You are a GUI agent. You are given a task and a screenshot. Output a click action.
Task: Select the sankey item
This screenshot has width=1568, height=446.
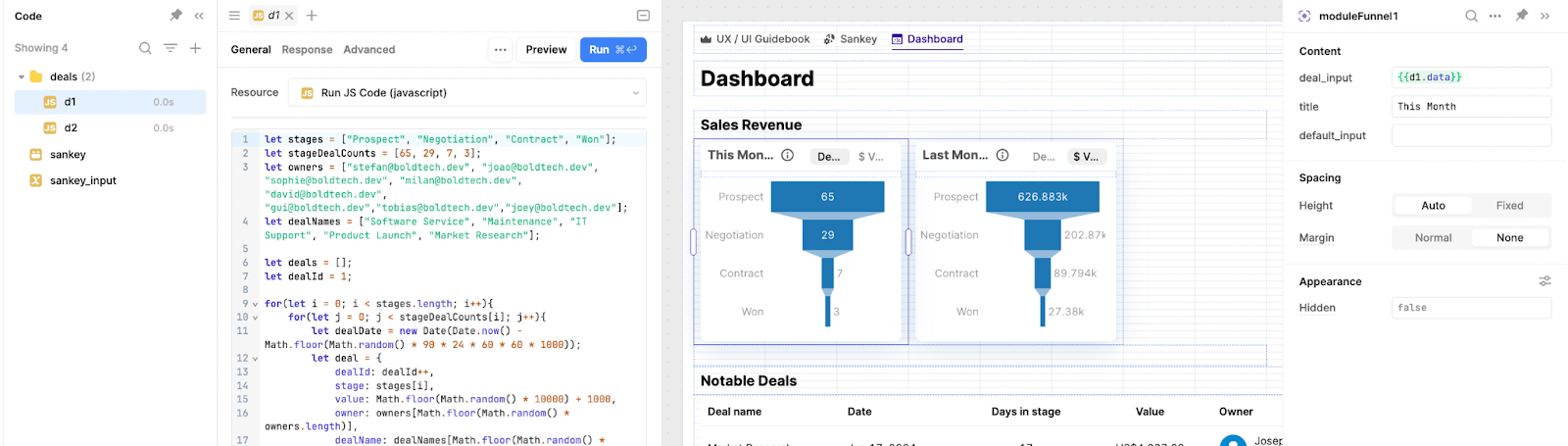(x=68, y=155)
